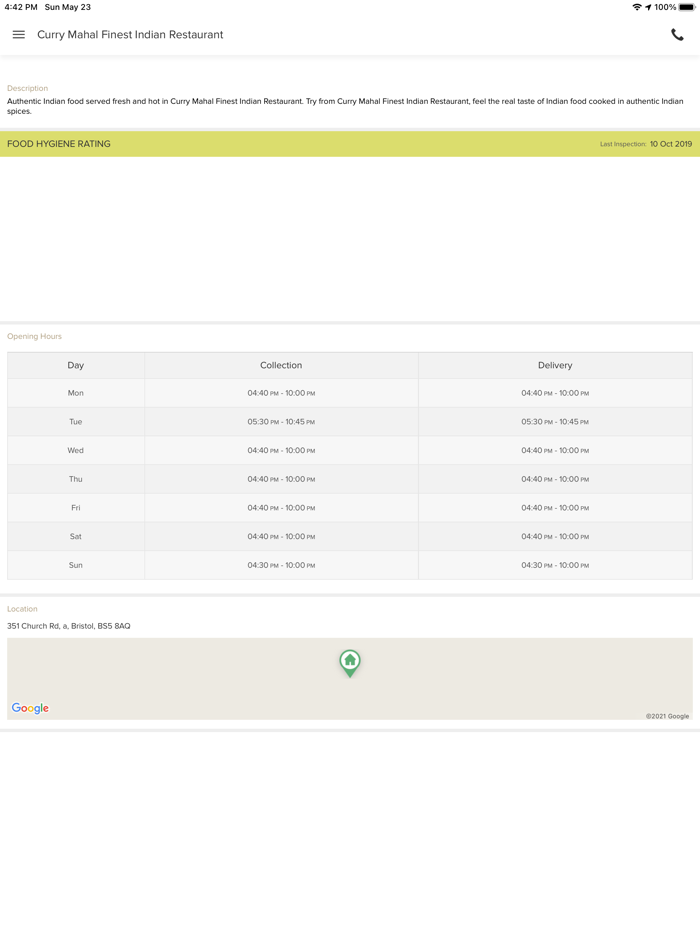Tap the 4:42 PM clock in status bar
The width and height of the screenshot is (700, 934).
pyautogui.click(x=21, y=7)
